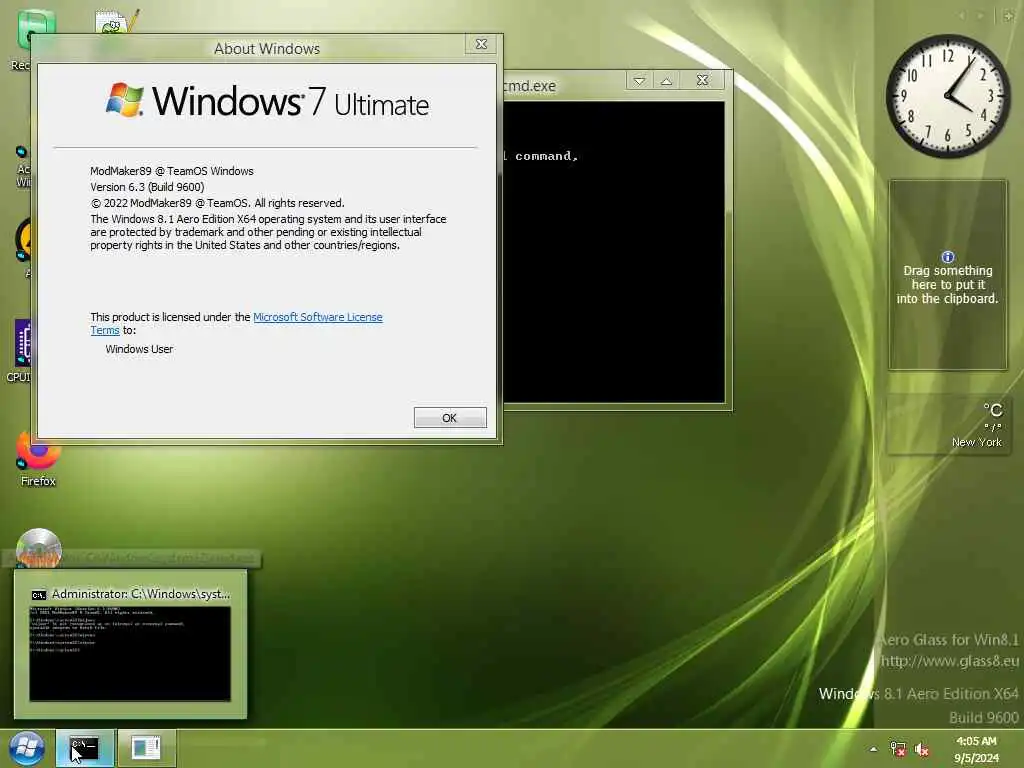Click the sidebar previous gadgets arrow
The height and width of the screenshot is (768, 1024).
tap(962, 16)
